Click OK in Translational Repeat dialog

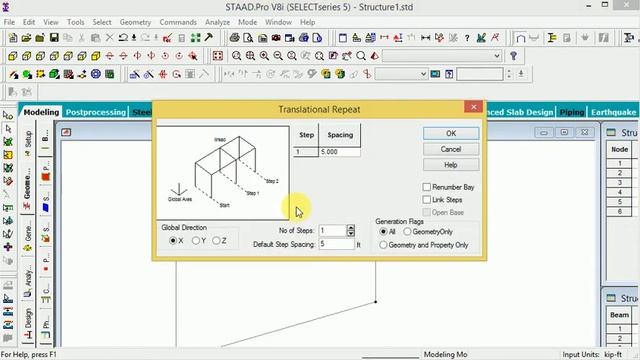click(451, 133)
